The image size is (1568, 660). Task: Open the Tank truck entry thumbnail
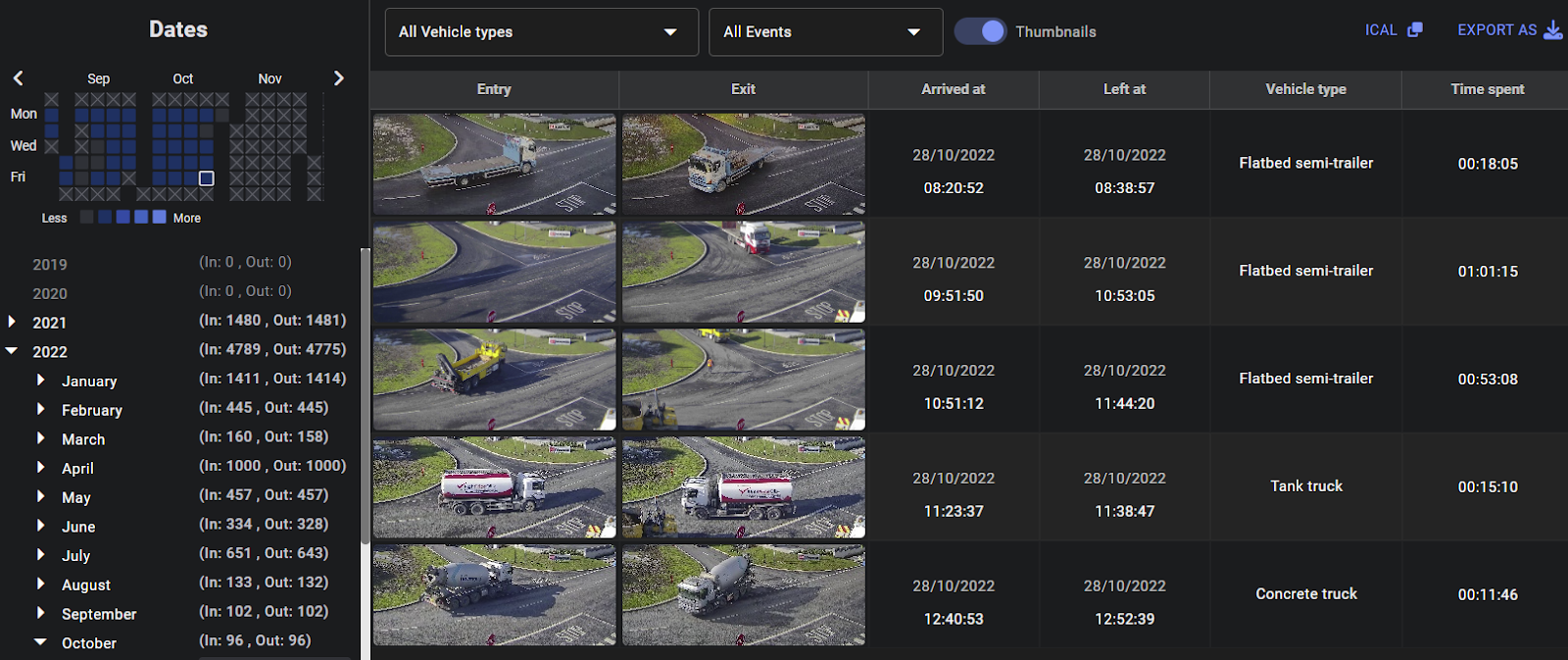(x=494, y=487)
